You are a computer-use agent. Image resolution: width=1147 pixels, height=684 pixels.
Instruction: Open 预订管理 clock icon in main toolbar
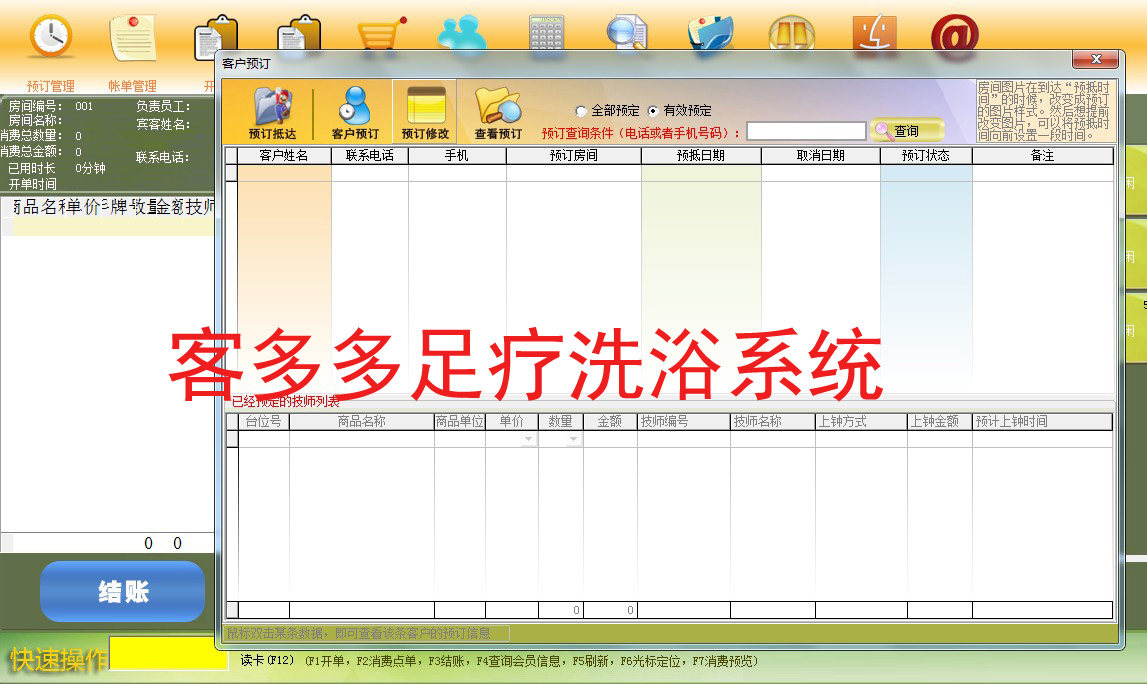(50, 36)
